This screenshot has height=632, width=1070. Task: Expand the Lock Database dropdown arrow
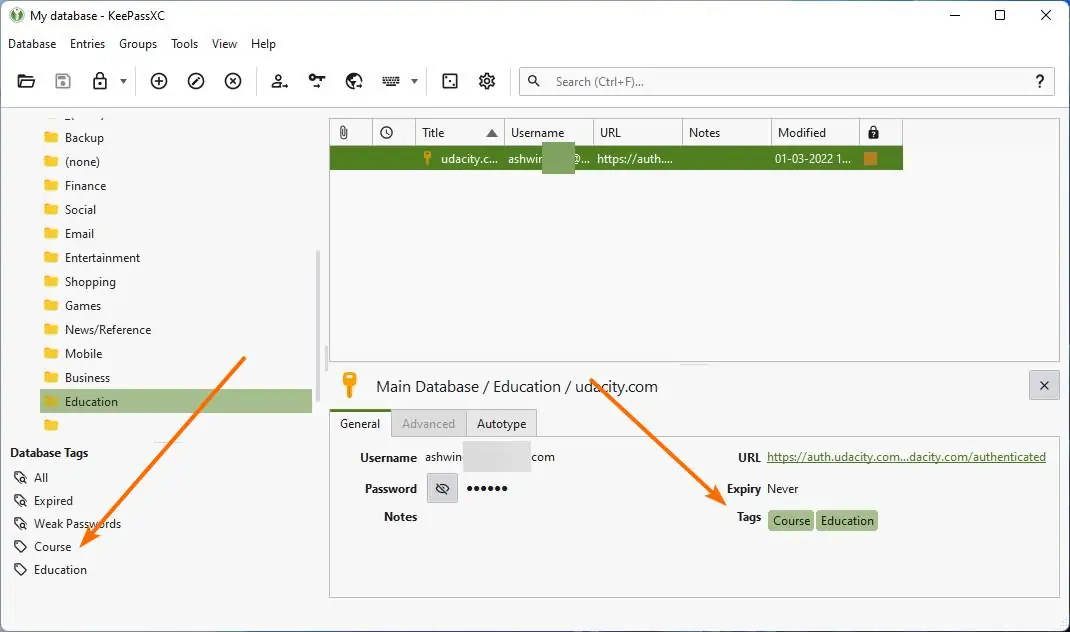(x=123, y=82)
